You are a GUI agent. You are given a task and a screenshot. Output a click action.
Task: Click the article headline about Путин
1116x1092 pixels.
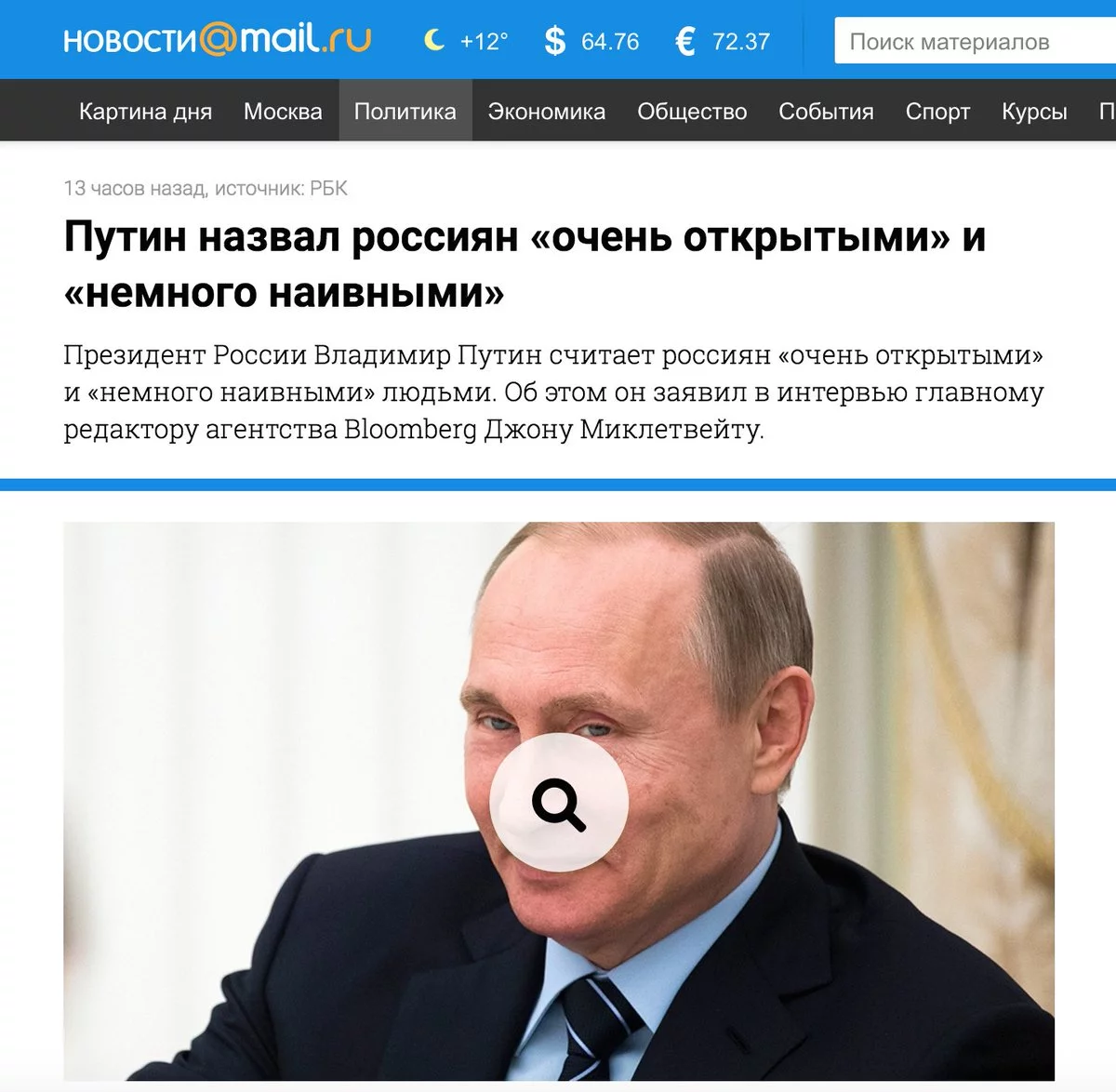click(525, 264)
